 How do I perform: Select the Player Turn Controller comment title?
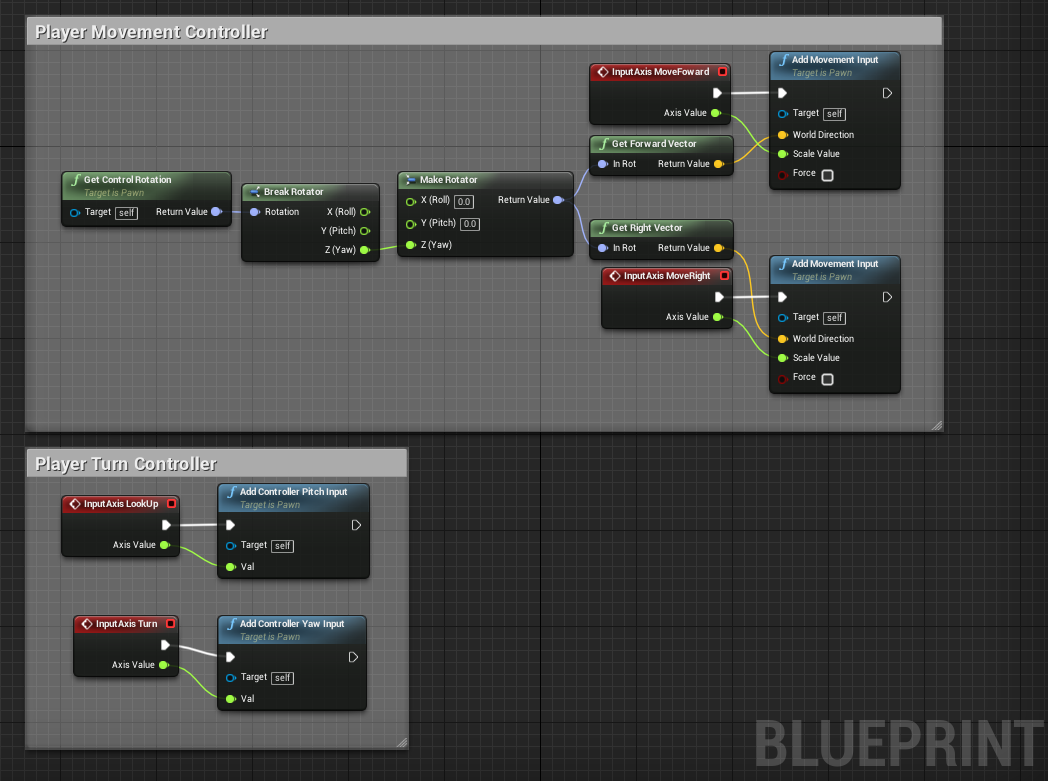click(126, 464)
